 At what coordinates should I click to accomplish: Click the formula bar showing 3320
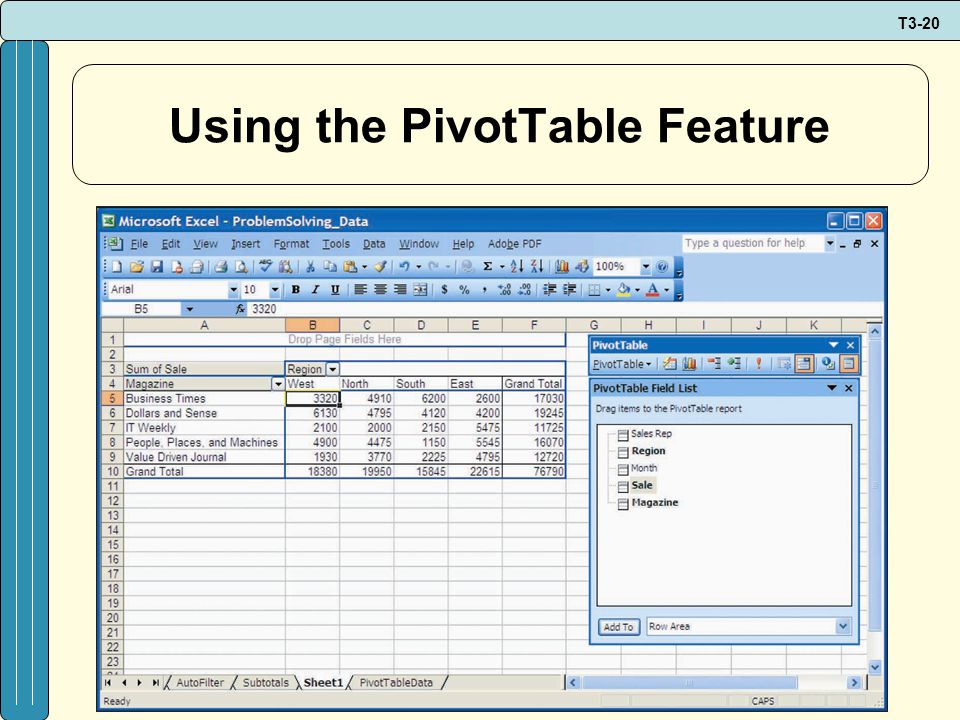(563, 309)
